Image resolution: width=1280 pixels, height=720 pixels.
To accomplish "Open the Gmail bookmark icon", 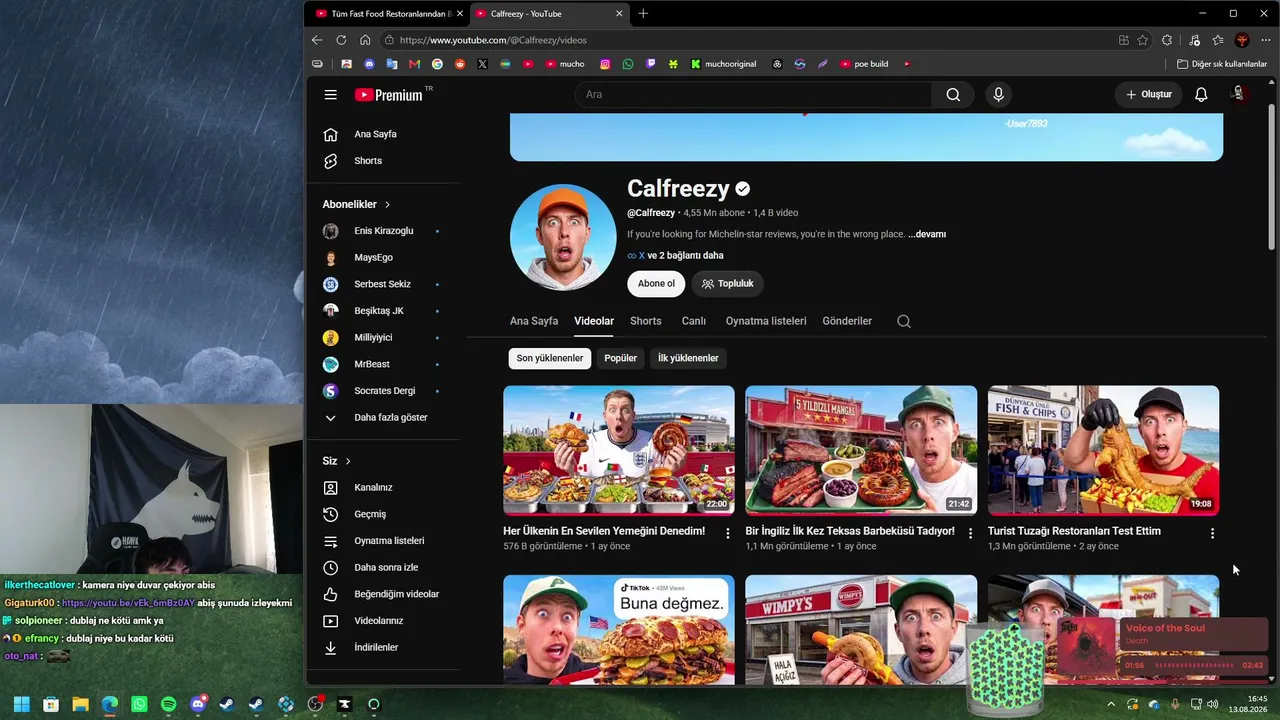I will click(x=414, y=64).
